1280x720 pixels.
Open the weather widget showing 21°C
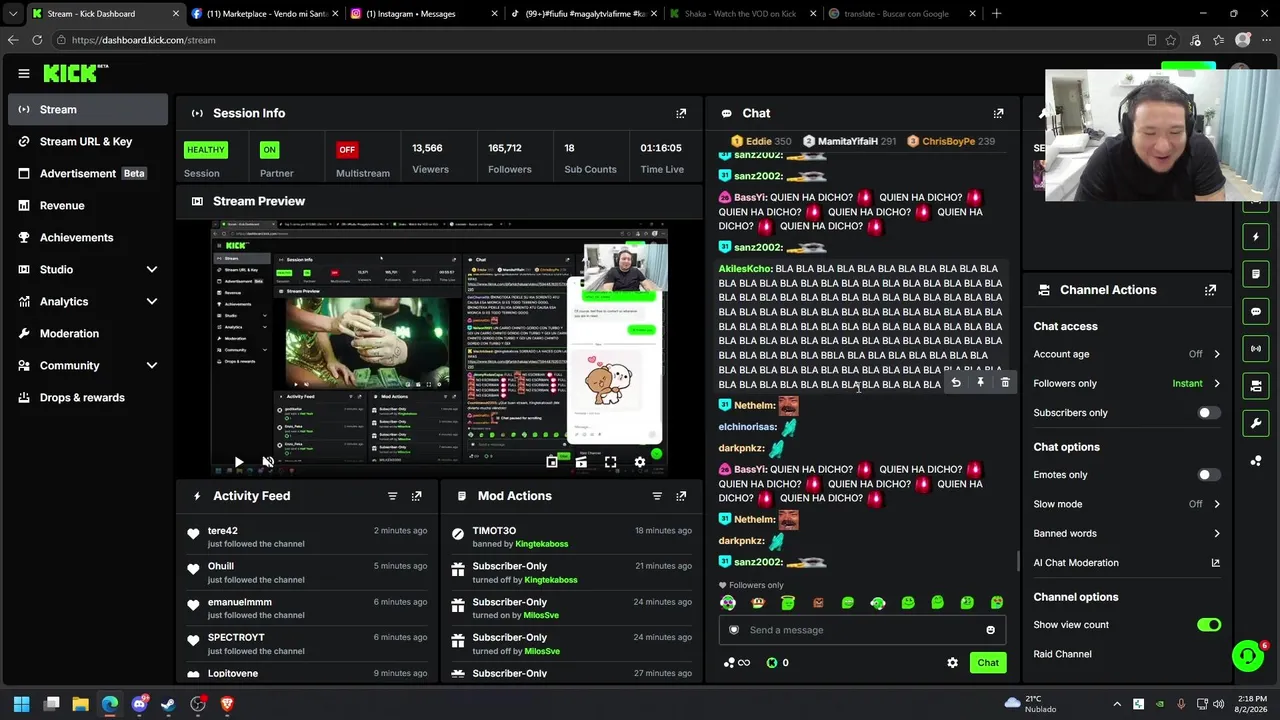click(x=1030, y=704)
